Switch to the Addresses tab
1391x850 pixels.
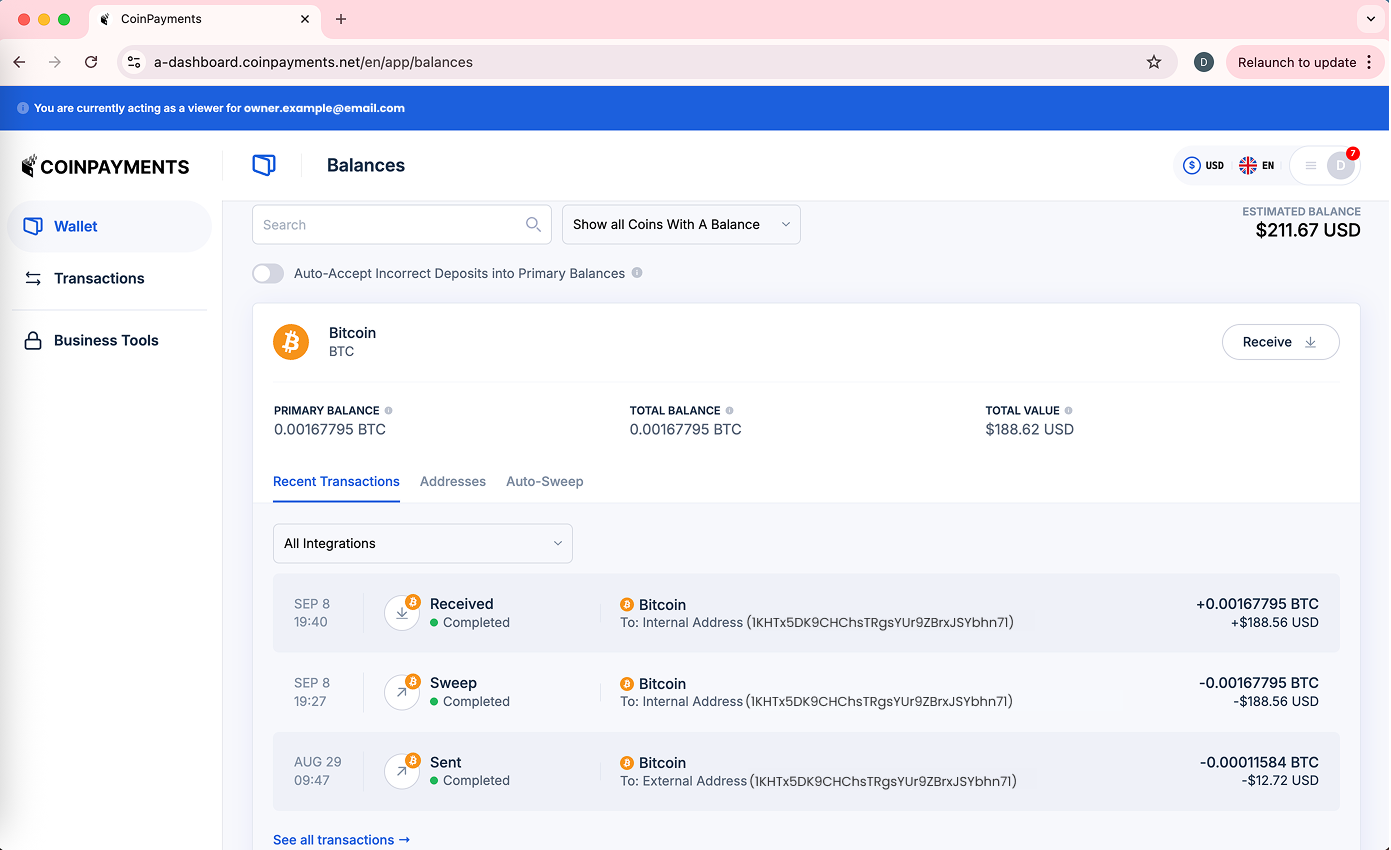pos(452,482)
